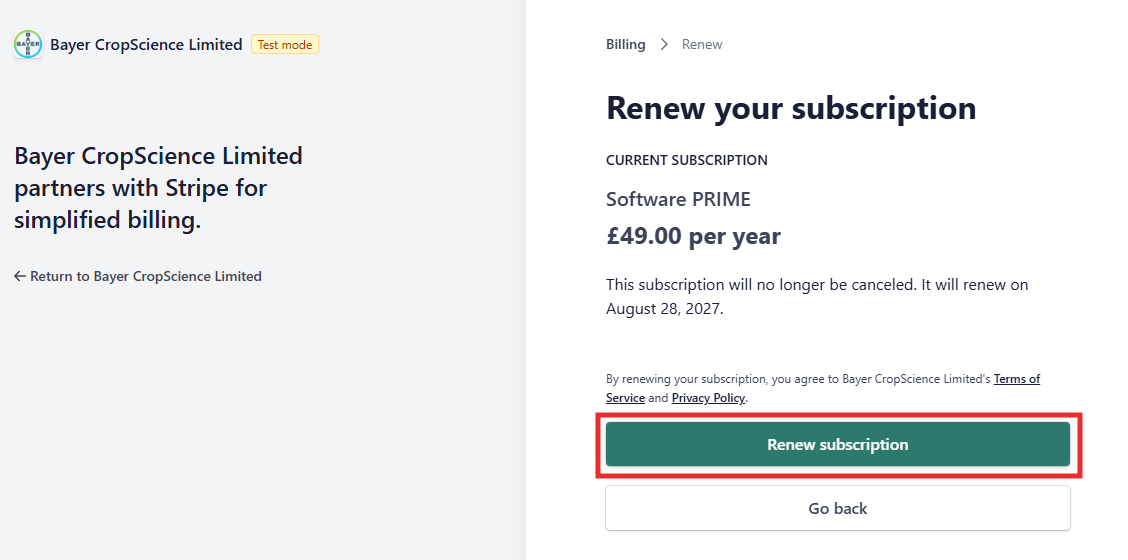Viewport: 1128px width, 560px height.
Task: Select the Renew breadcrumb item
Action: pyautogui.click(x=702, y=45)
